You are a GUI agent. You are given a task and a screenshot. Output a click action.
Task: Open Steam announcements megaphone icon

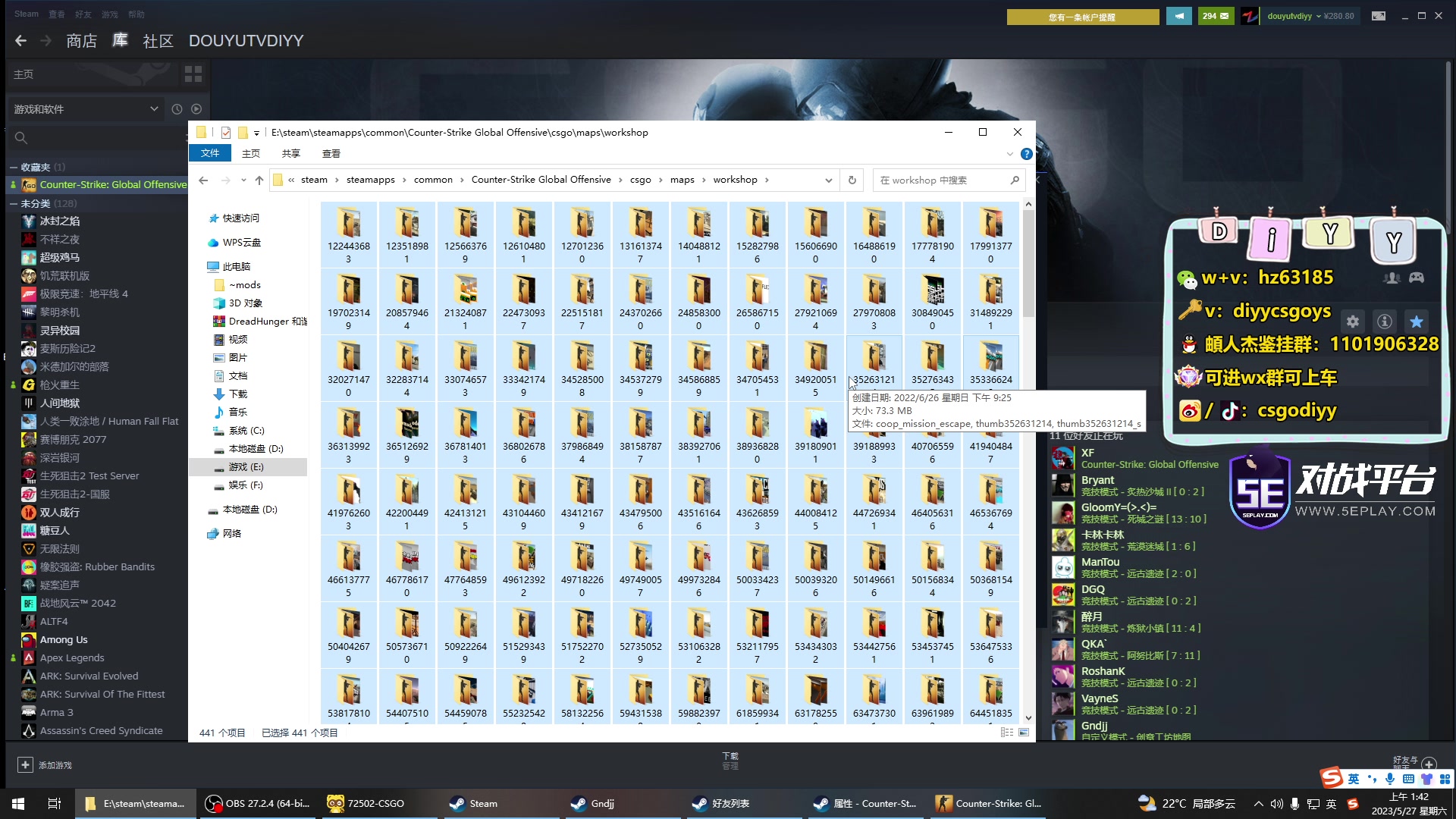(1179, 16)
